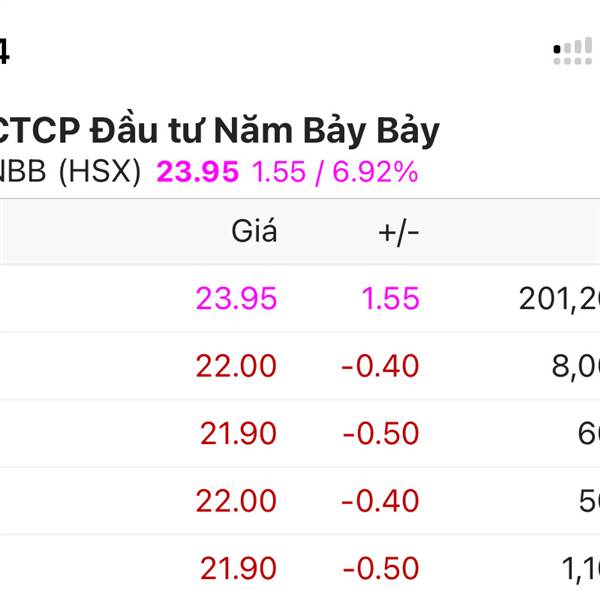Screen dimensions: 600x600
Task: Select the 23.95 price in the first row
Action: (236, 298)
